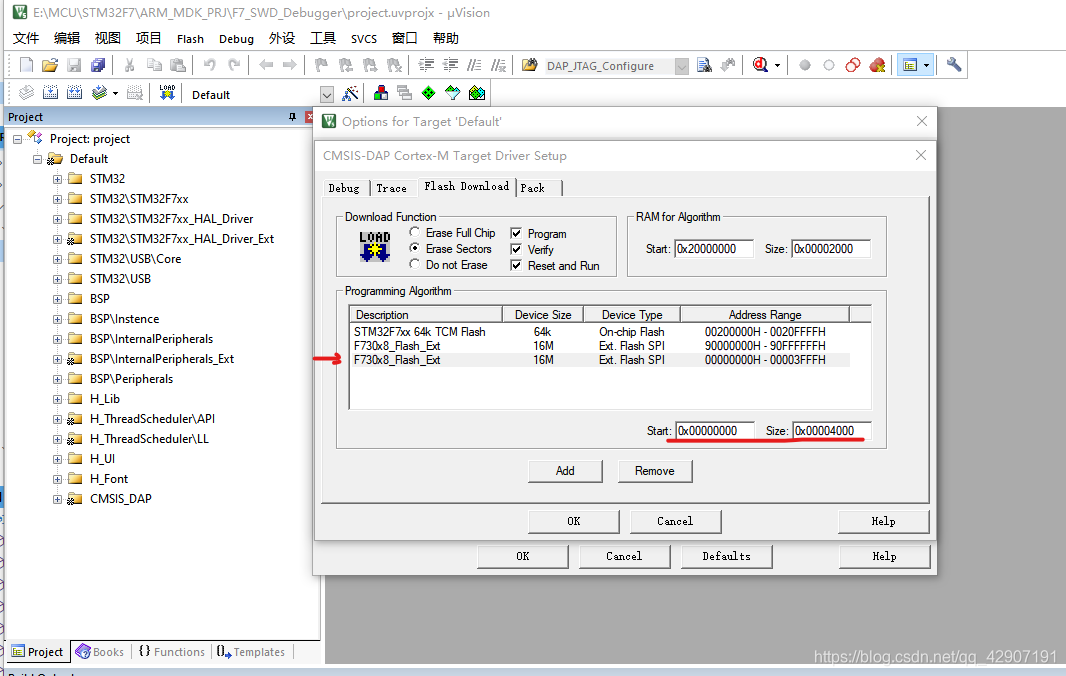
Task: Toggle Reset and Run checkbox
Action: [516, 265]
